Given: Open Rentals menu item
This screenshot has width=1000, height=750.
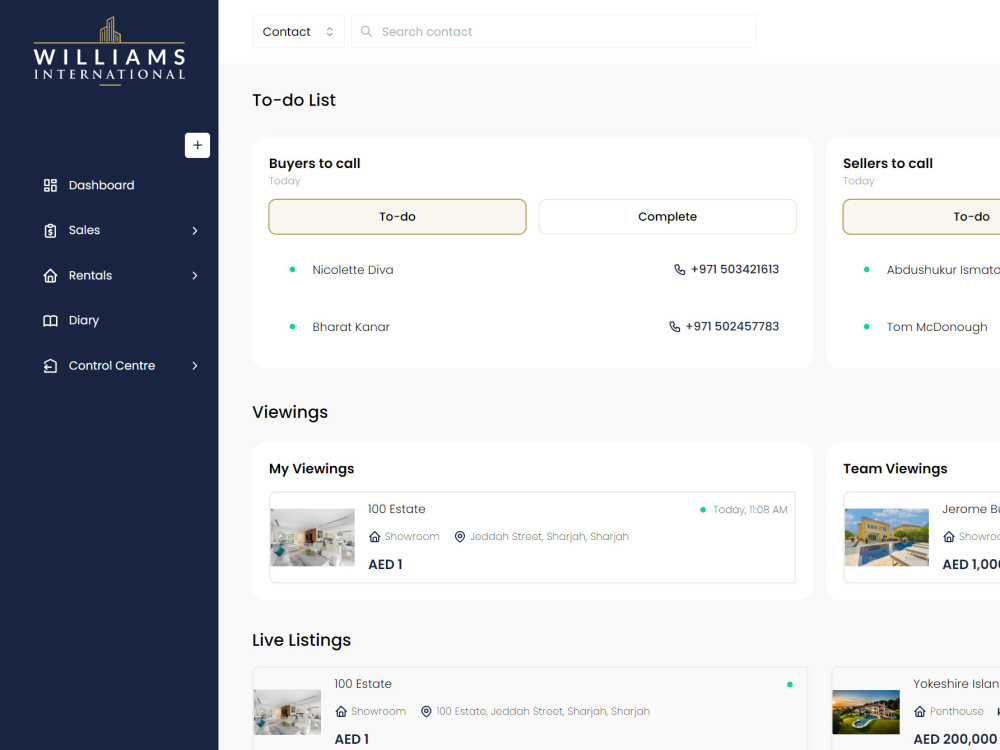Looking at the screenshot, I should (x=90, y=276).
